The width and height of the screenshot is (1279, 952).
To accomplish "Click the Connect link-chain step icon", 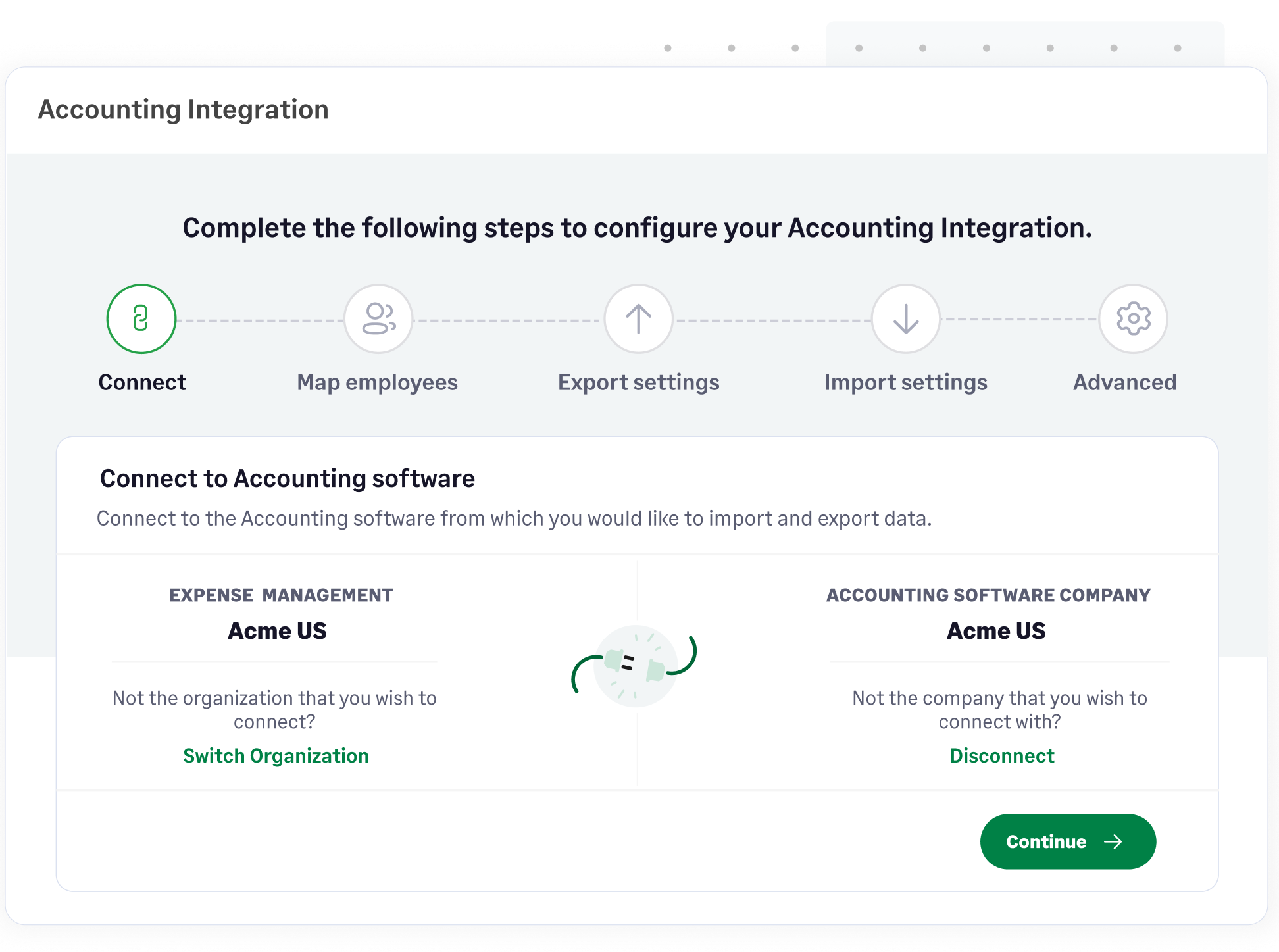I will click(x=141, y=319).
